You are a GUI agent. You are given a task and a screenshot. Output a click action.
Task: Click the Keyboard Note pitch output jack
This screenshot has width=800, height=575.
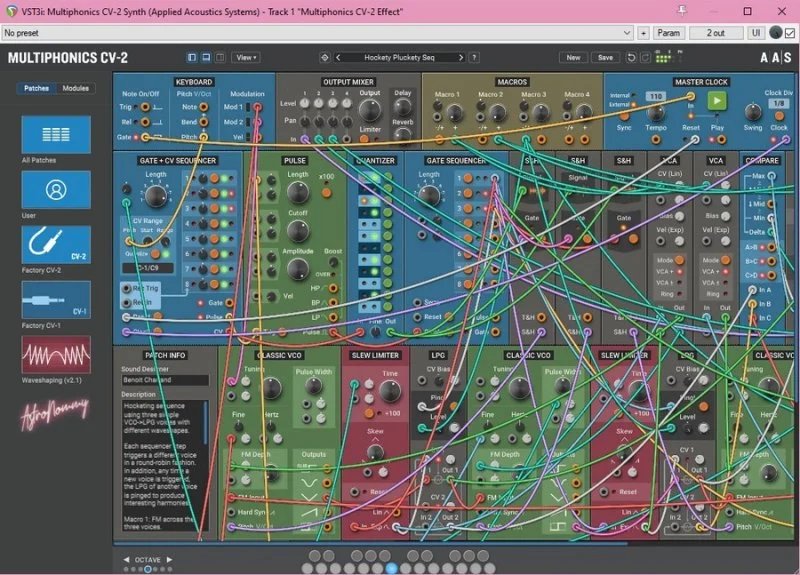(x=204, y=107)
